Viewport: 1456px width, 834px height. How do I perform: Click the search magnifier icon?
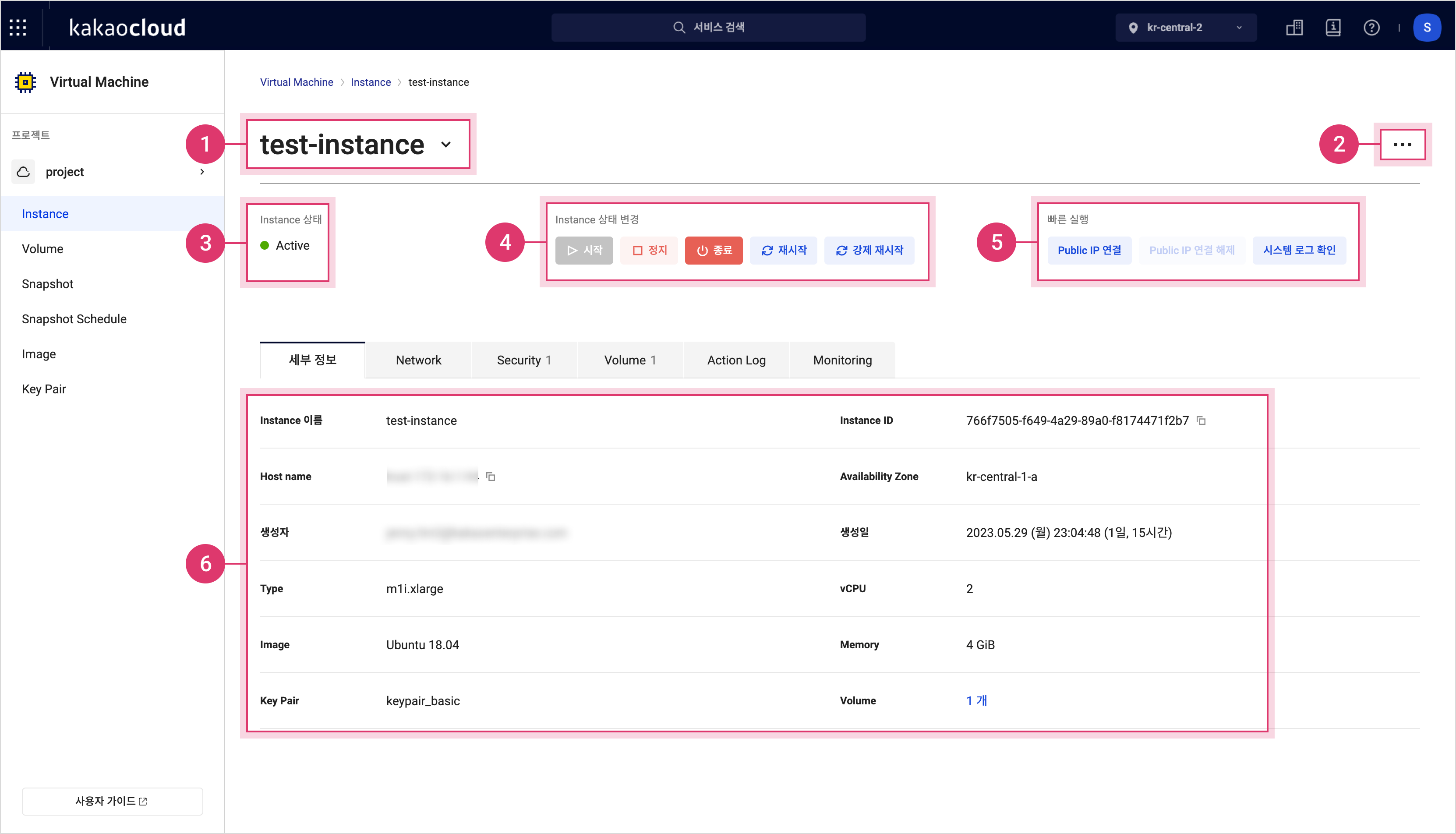(x=679, y=28)
